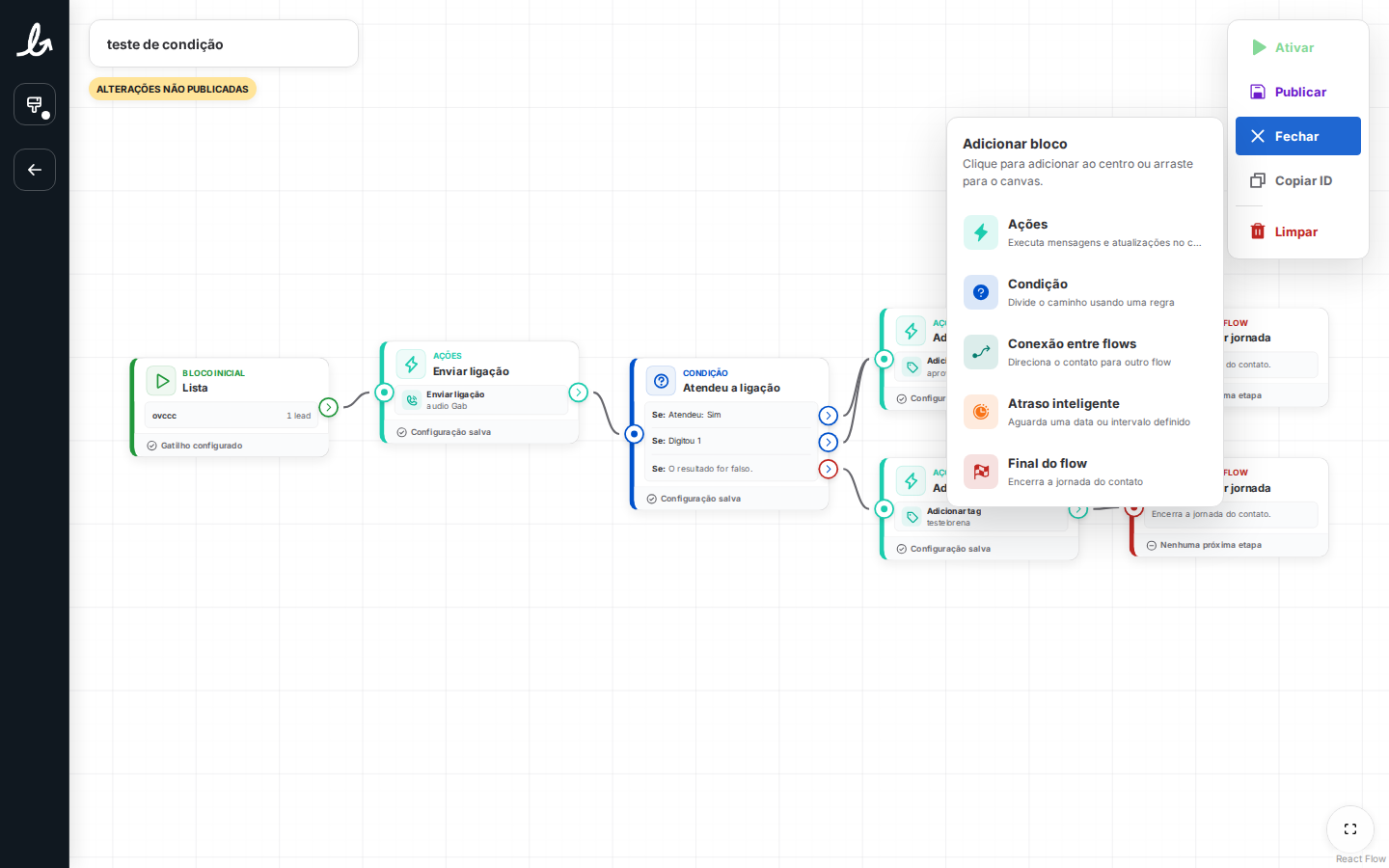
Task: Open the app logo home icon
Action: tap(35, 41)
